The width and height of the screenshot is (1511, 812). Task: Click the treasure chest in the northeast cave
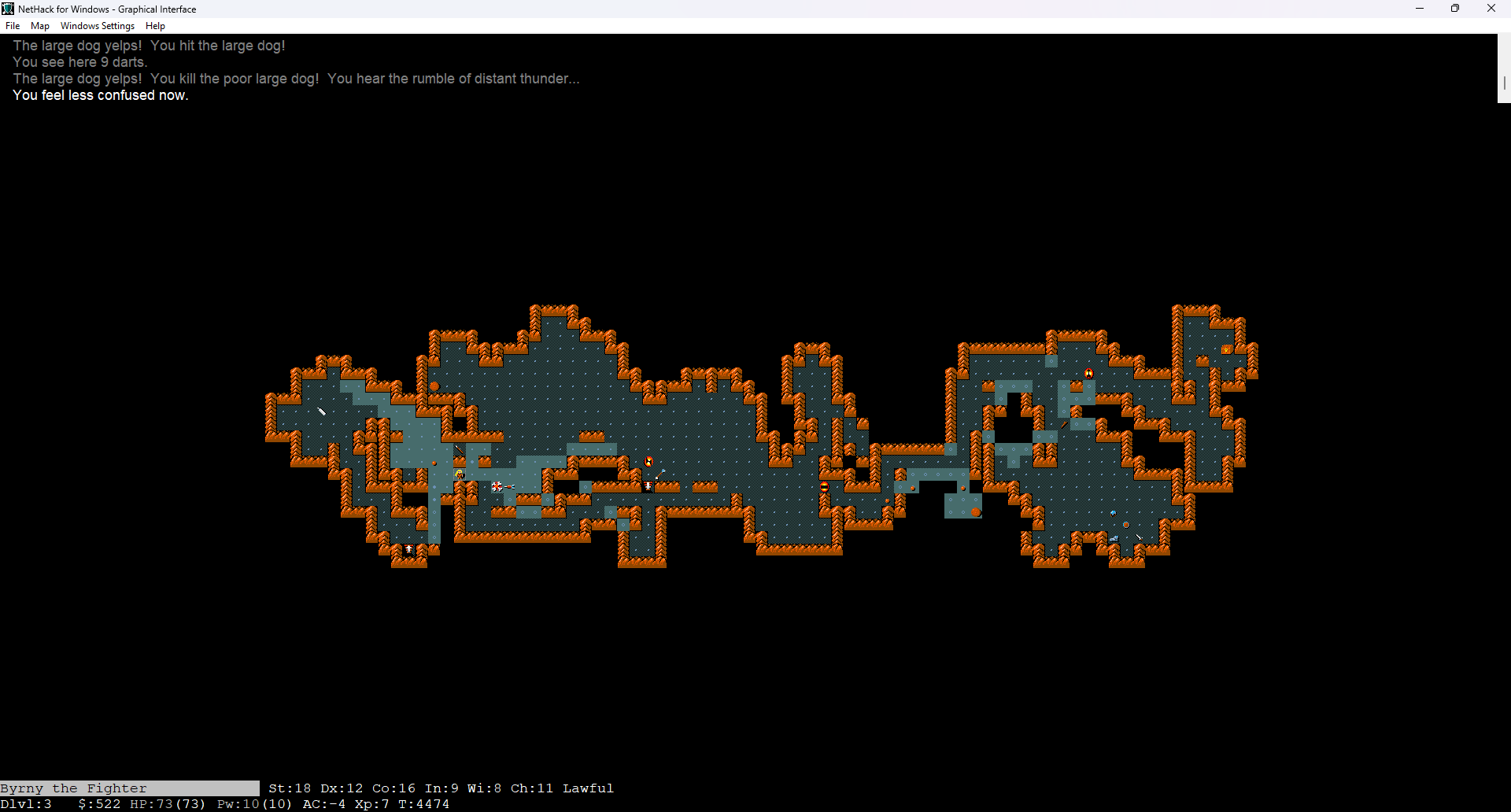click(1228, 349)
